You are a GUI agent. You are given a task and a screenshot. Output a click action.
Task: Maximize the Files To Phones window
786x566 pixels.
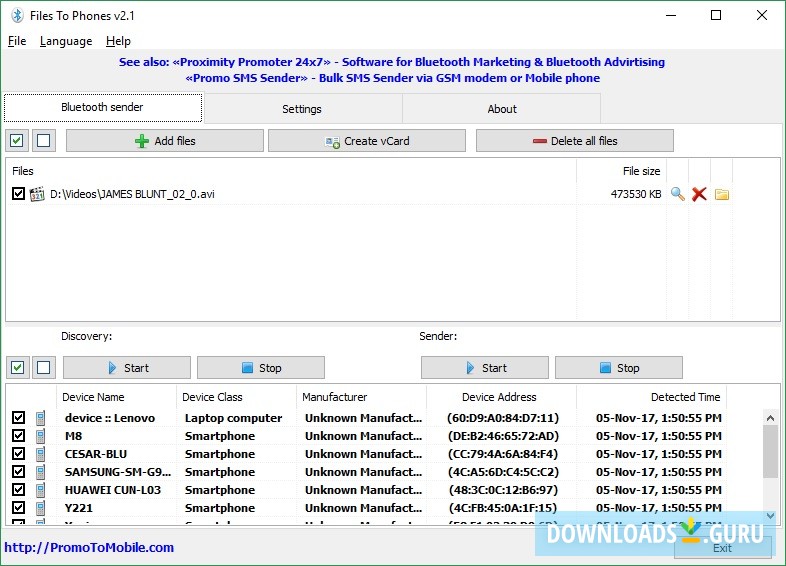coord(716,15)
